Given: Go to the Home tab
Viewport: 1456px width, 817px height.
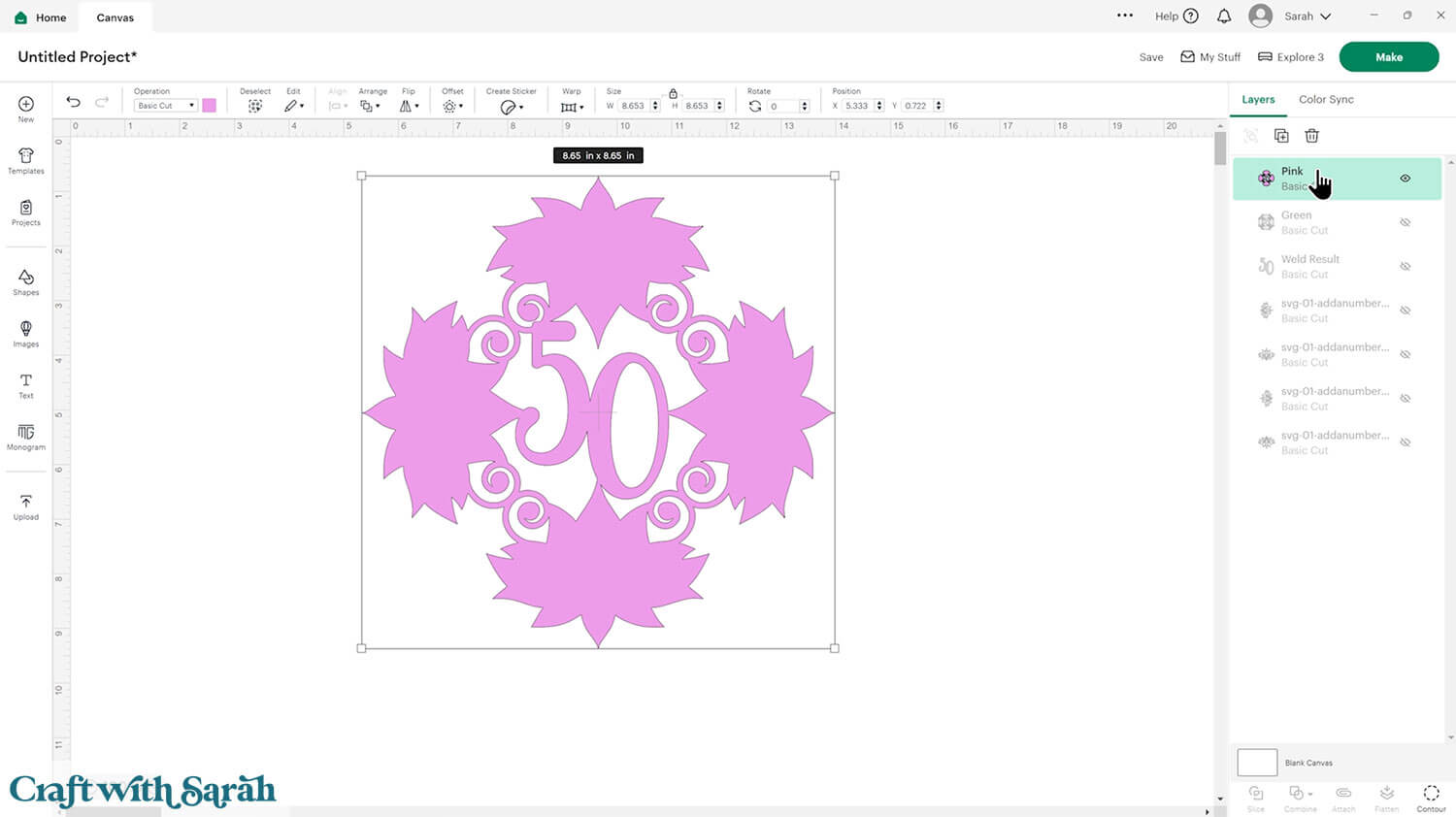Looking at the screenshot, I should tap(41, 17).
